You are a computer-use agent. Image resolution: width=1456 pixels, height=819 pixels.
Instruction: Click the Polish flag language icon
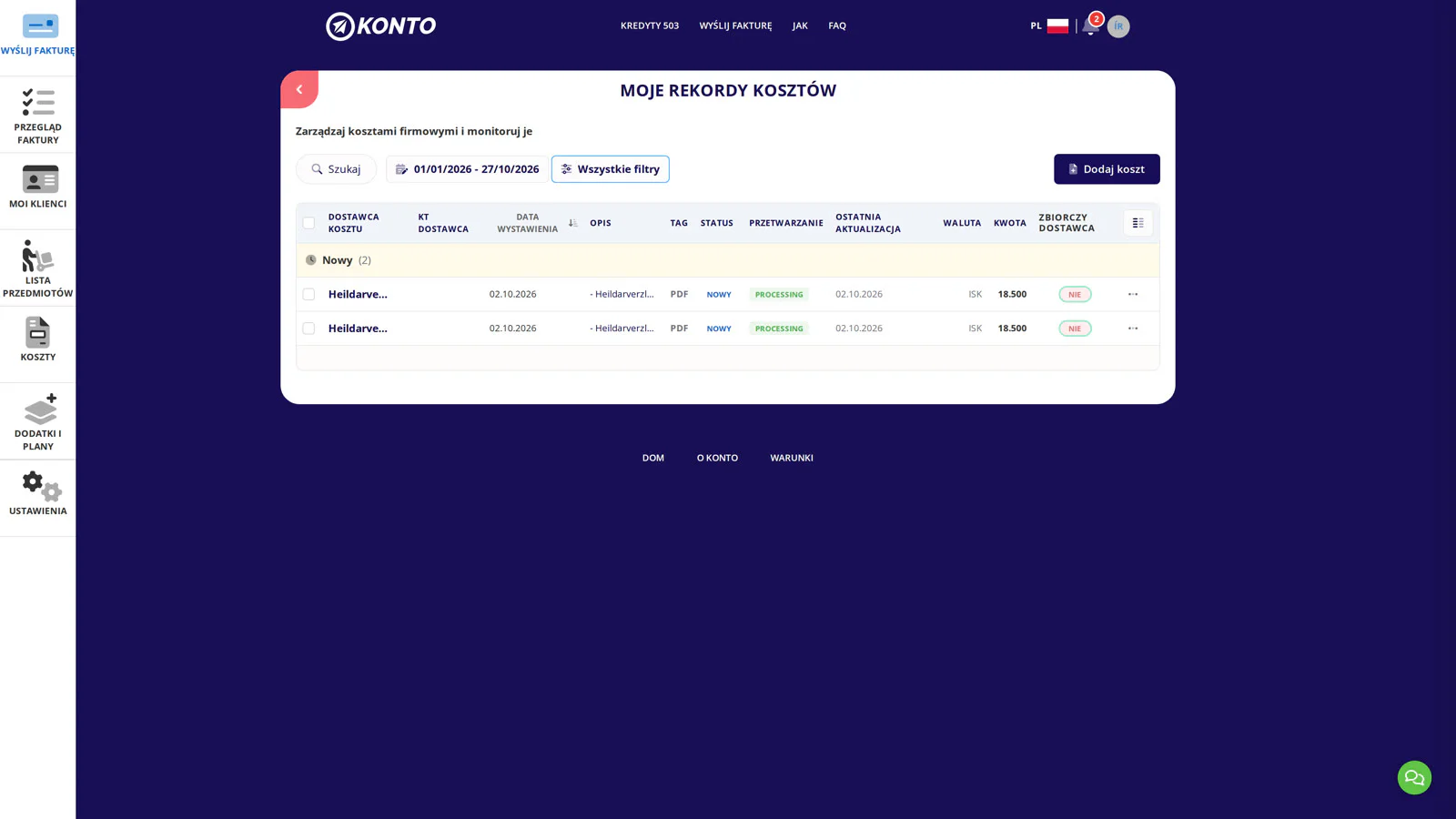coord(1057,25)
